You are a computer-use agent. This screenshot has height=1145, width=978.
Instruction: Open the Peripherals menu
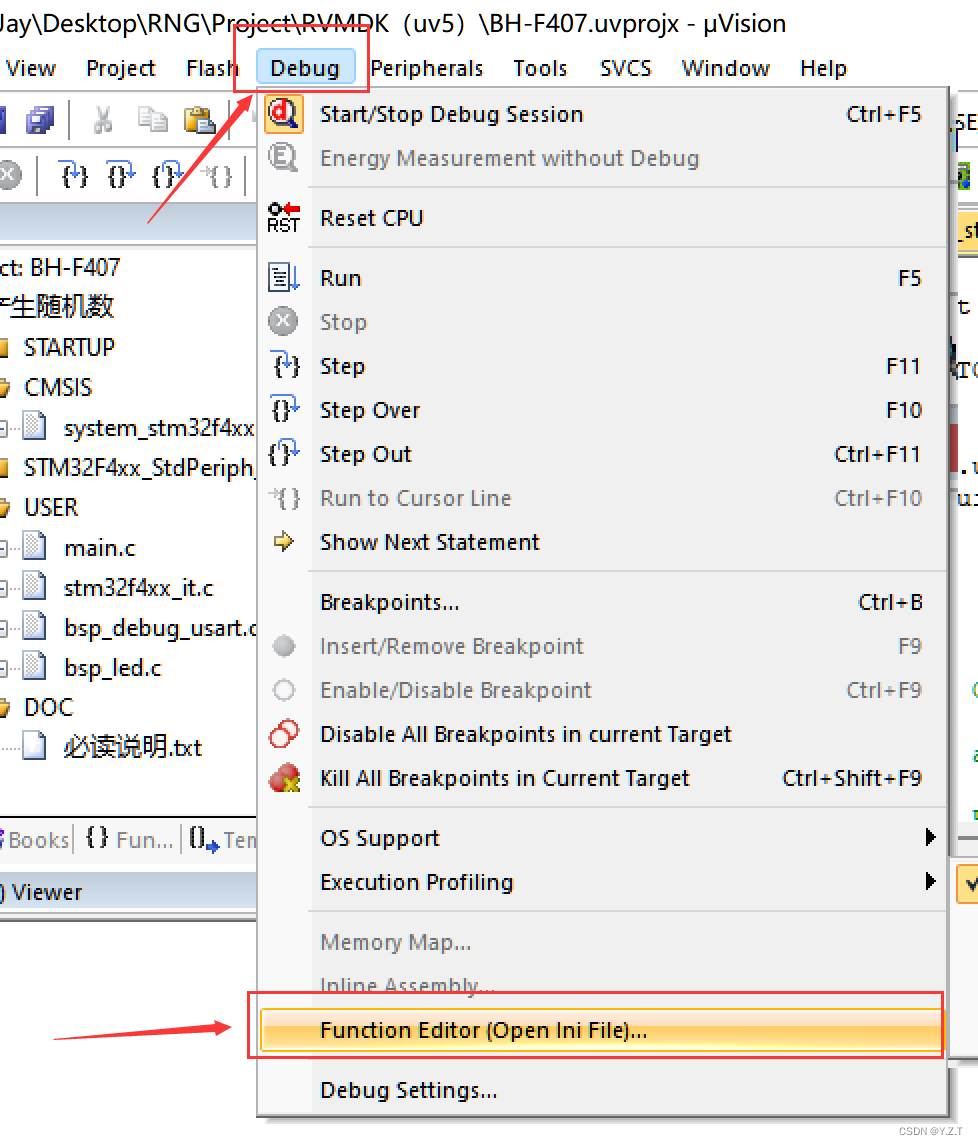pos(427,69)
